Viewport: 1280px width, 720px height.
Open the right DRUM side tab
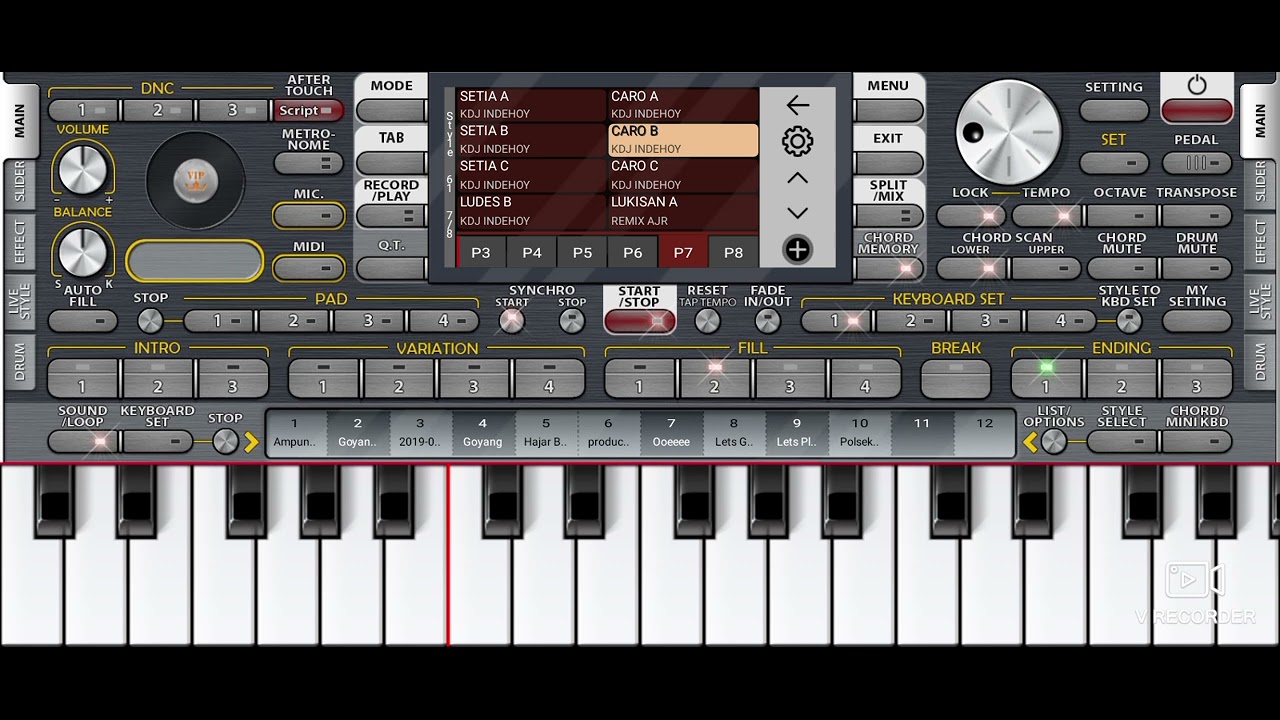(1258, 360)
